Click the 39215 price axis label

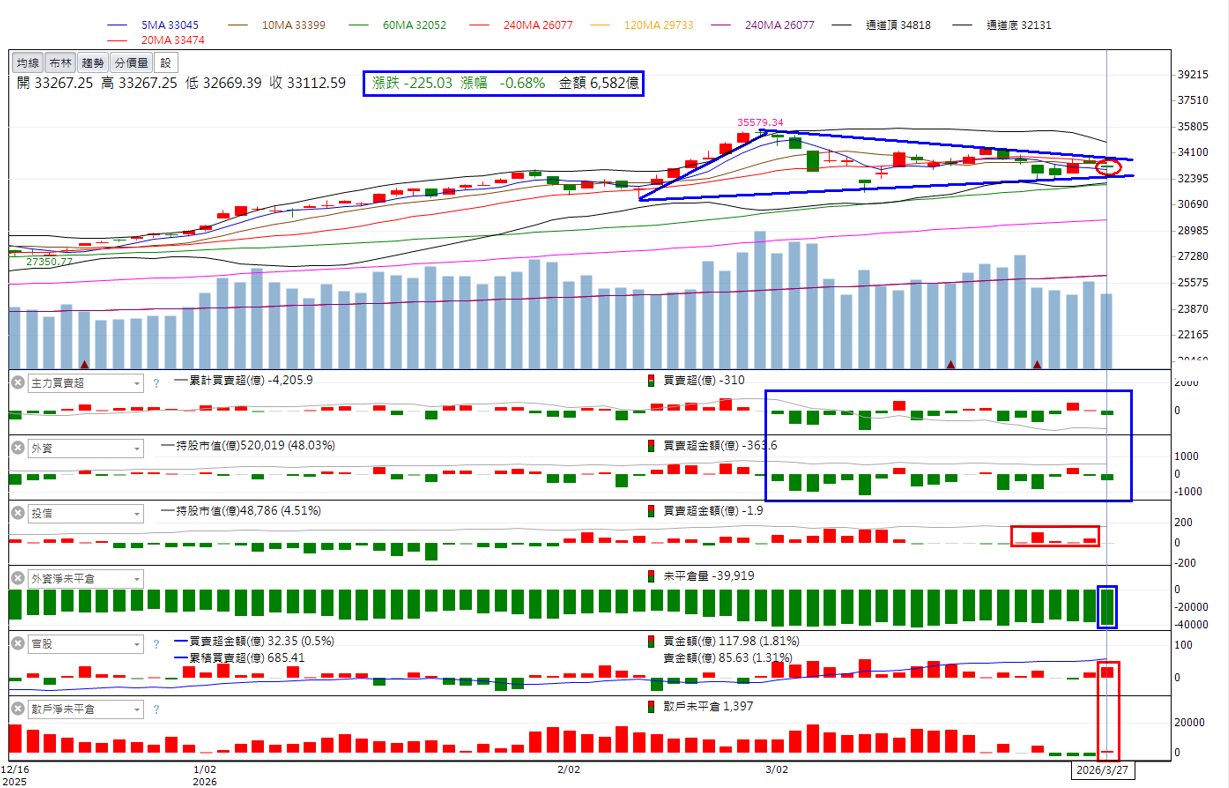pyautogui.click(x=1194, y=75)
